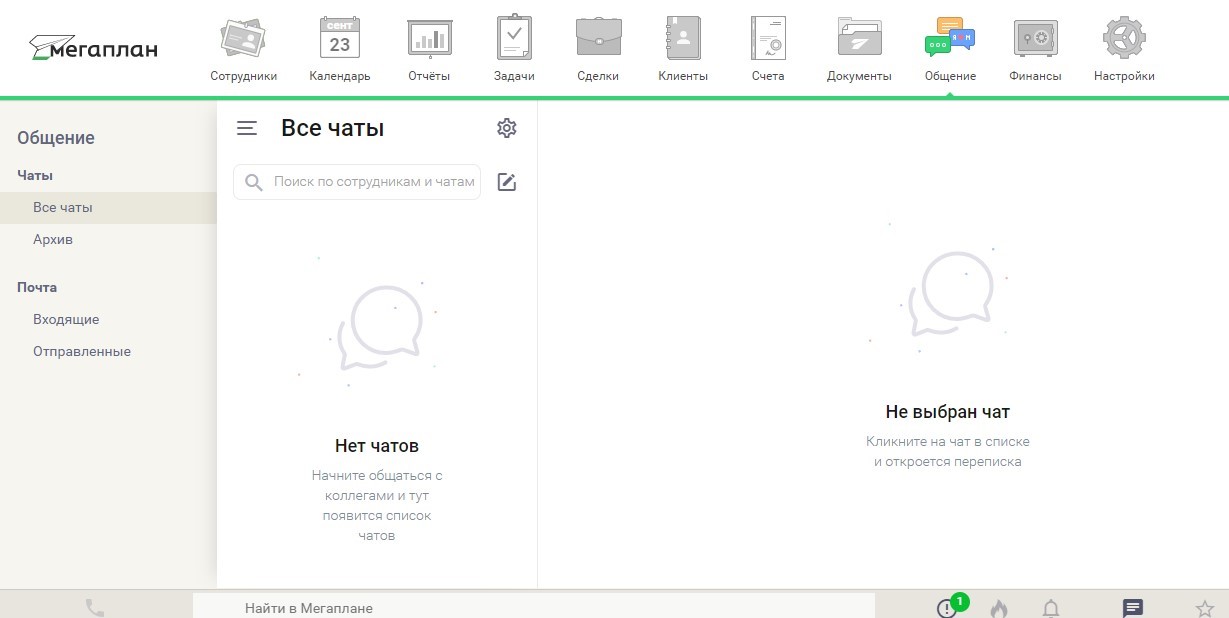1229x618 pixels.
Task: Toggle the hamburger menu beside Все чаты
Action: tap(247, 128)
